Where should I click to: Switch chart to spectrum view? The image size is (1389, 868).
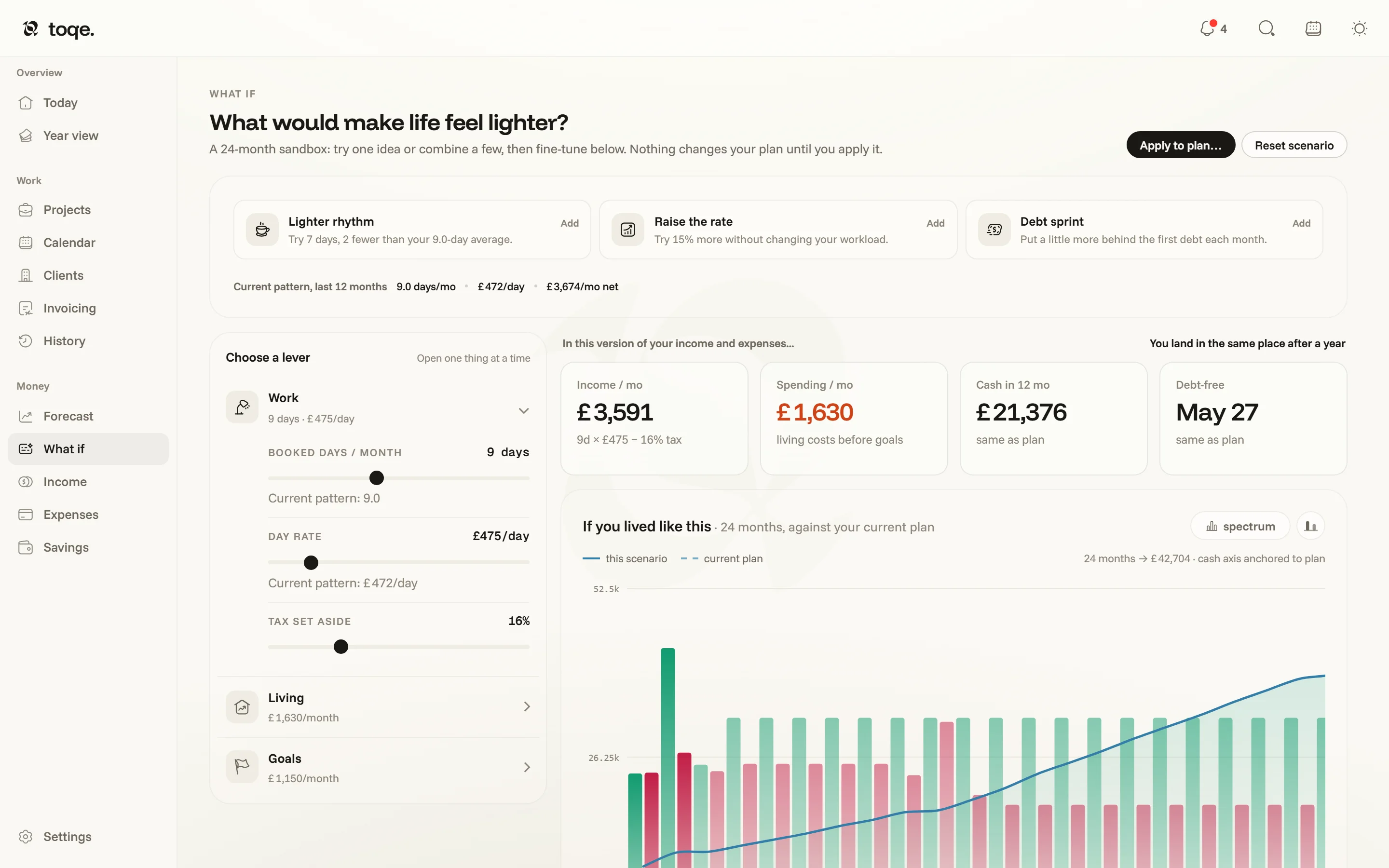[x=1240, y=526]
